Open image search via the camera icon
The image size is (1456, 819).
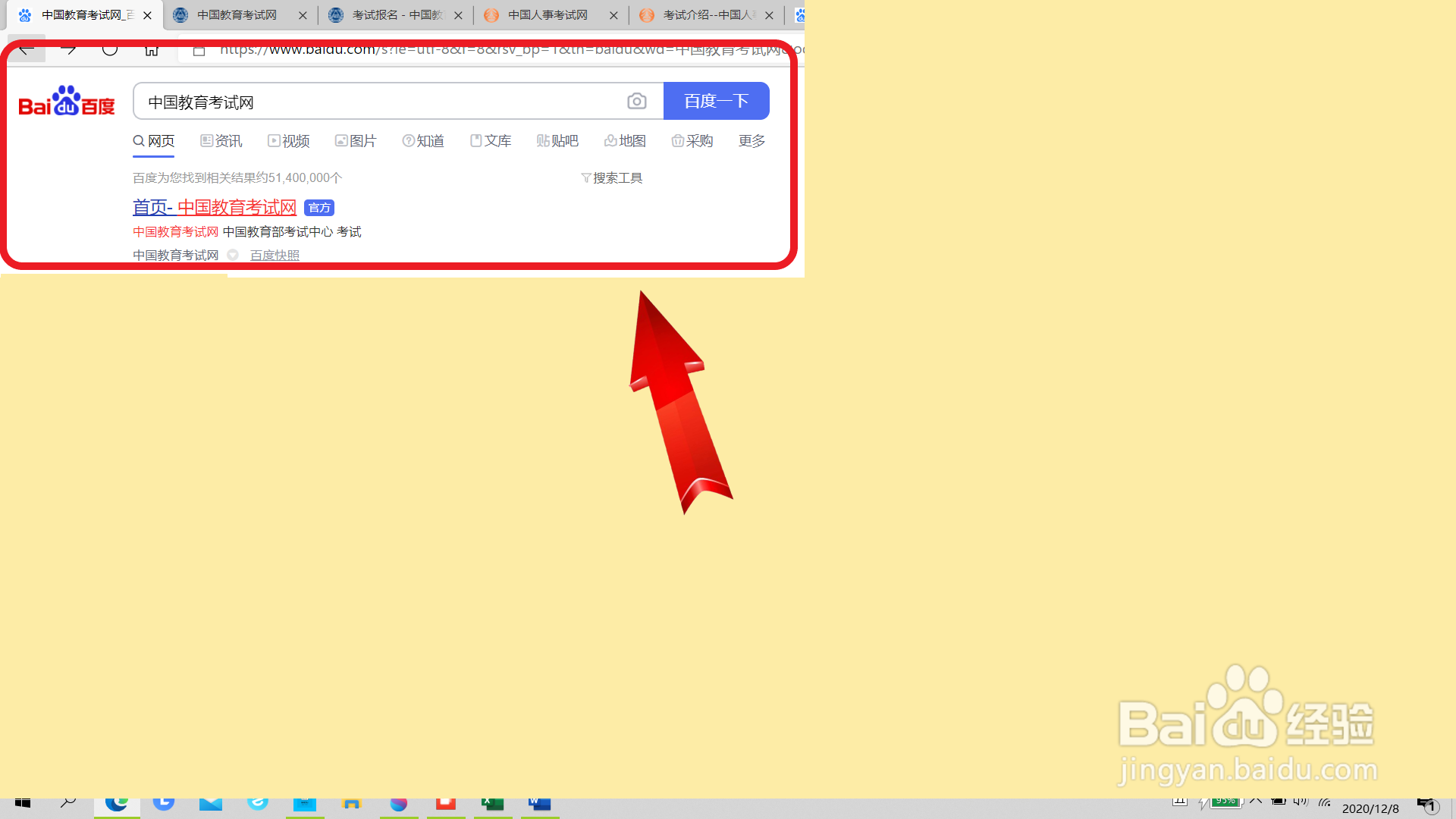(x=637, y=101)
